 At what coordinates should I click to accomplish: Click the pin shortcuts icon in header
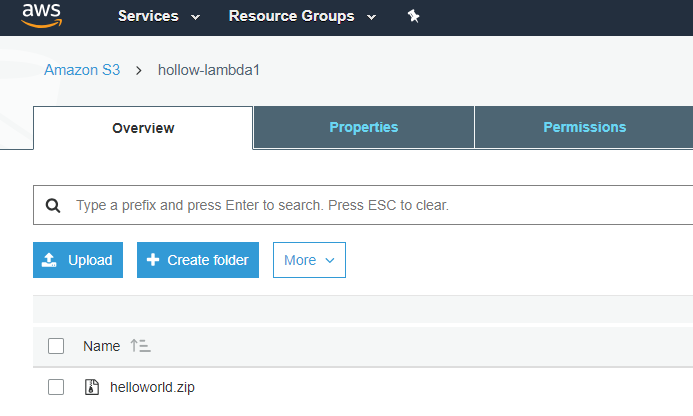(414, 17)
